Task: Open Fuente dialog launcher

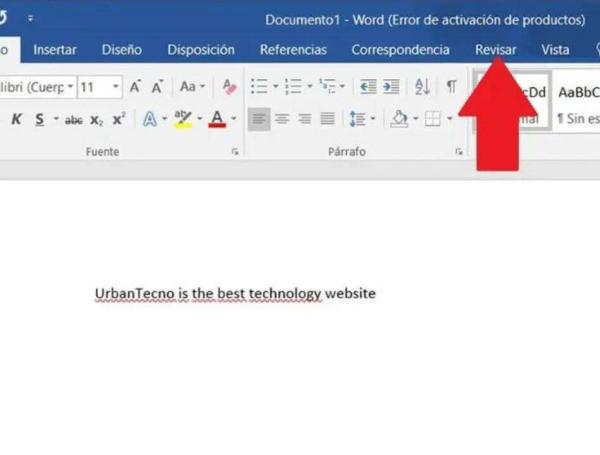Action: 235,152
